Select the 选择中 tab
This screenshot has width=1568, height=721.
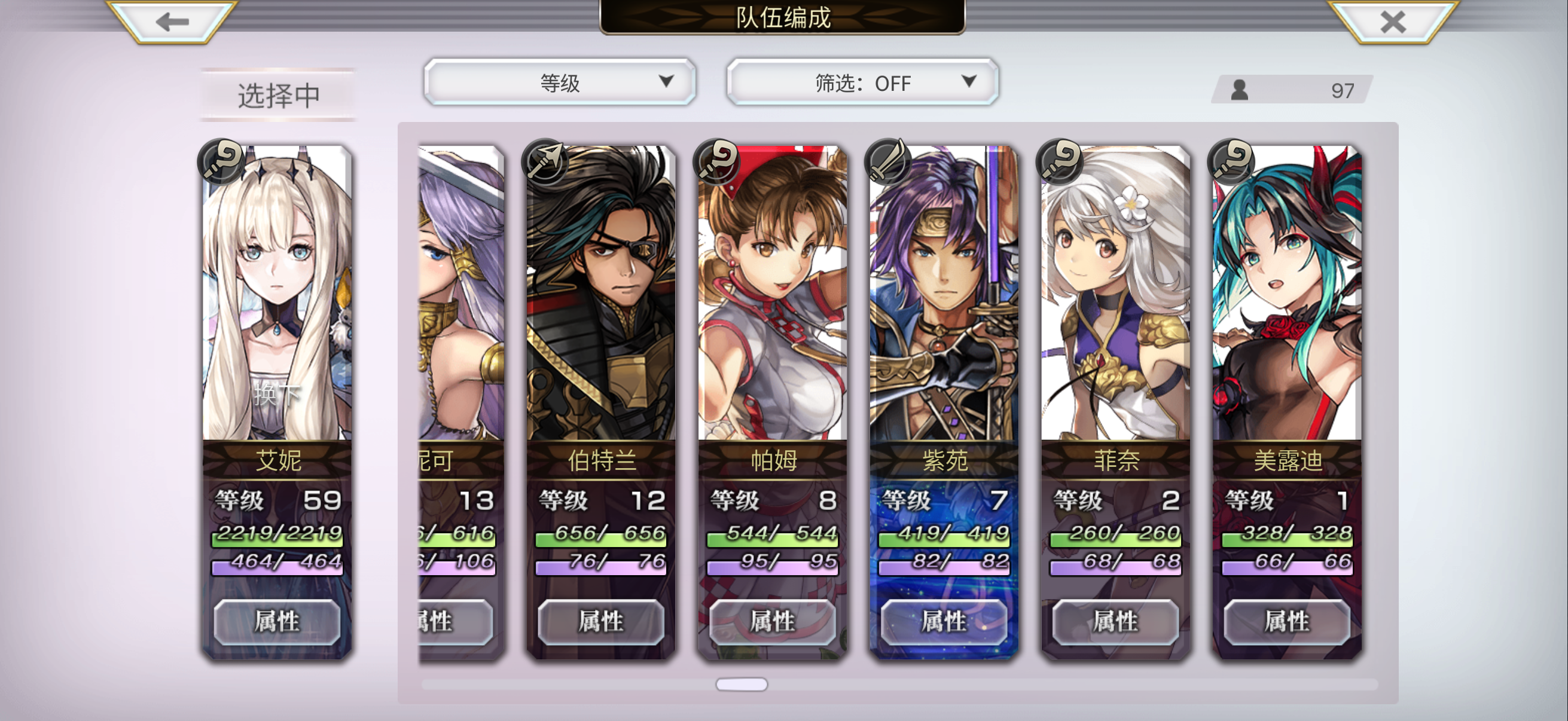tap(278, 95)
